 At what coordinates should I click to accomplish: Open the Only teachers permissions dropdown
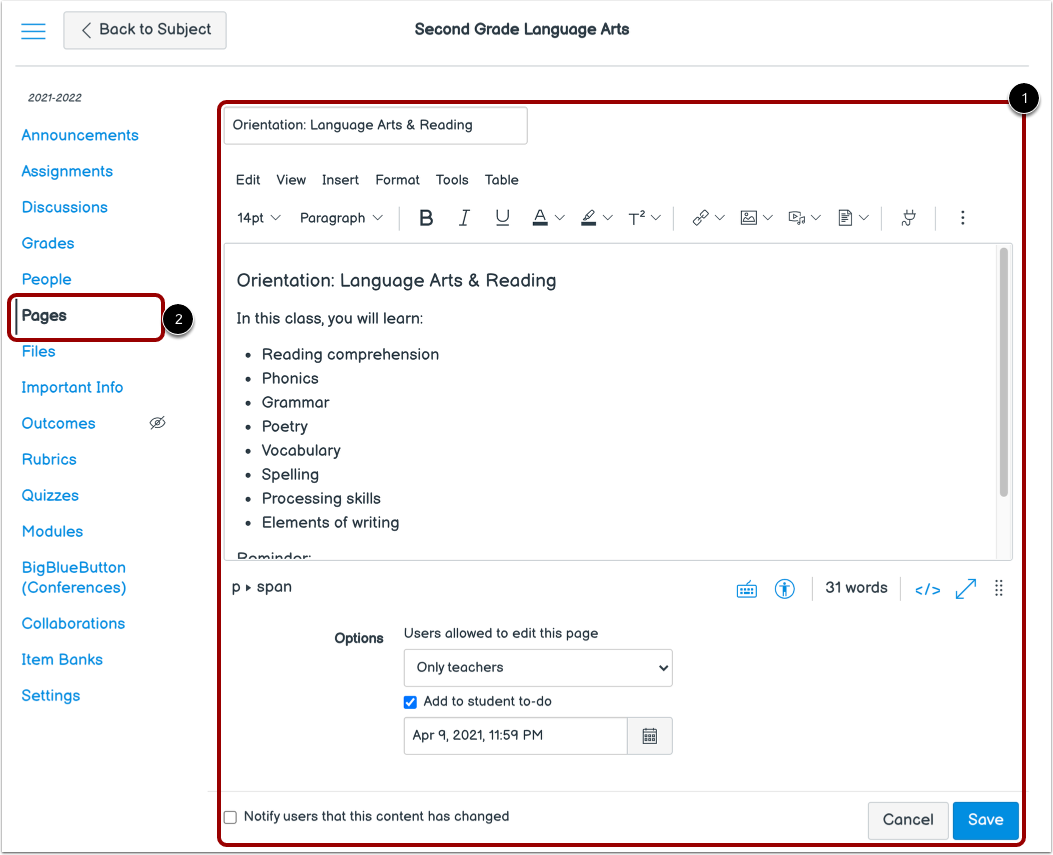[x=538, y=667]
